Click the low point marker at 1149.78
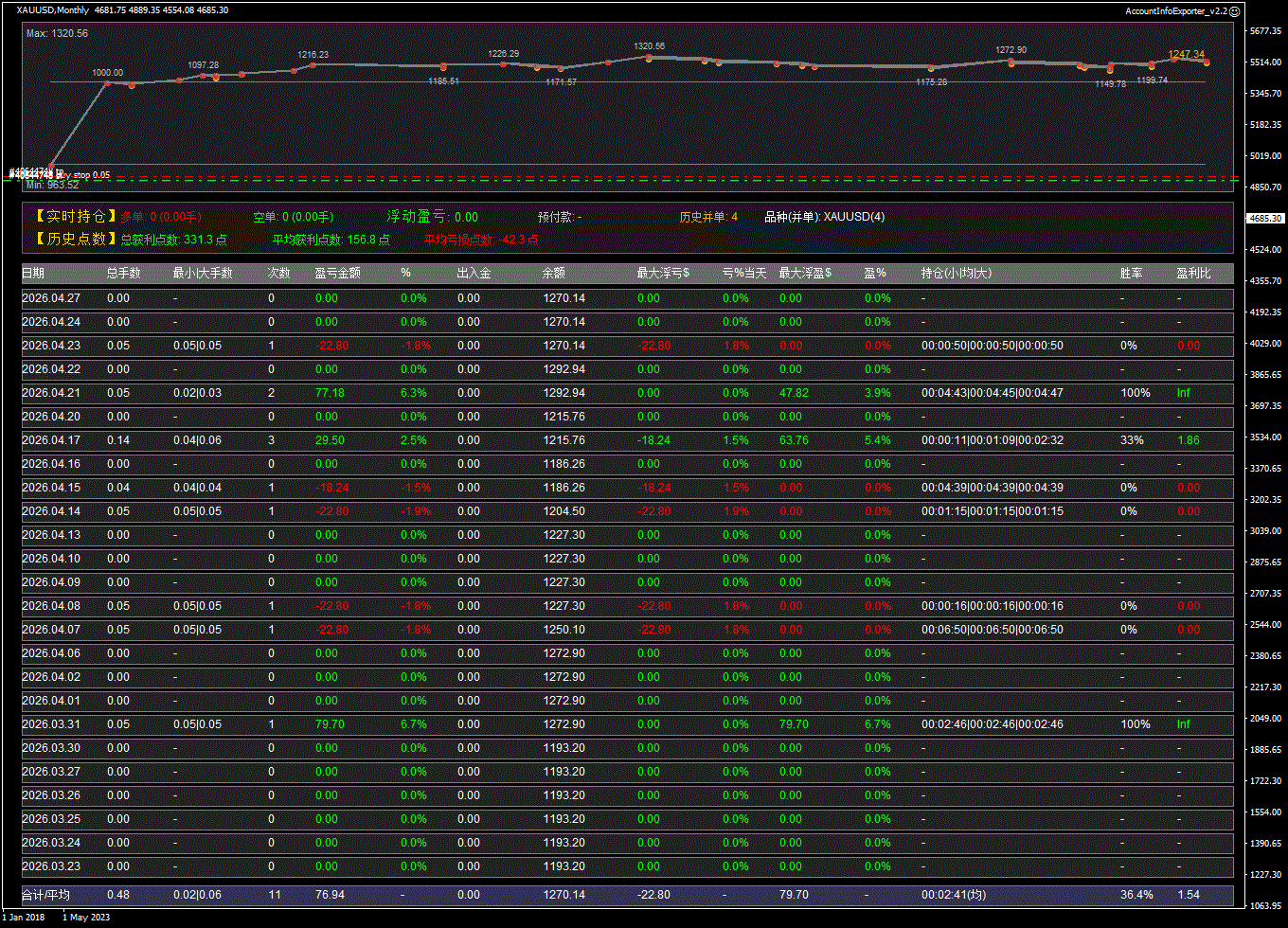 click(x=1110, y=69)
